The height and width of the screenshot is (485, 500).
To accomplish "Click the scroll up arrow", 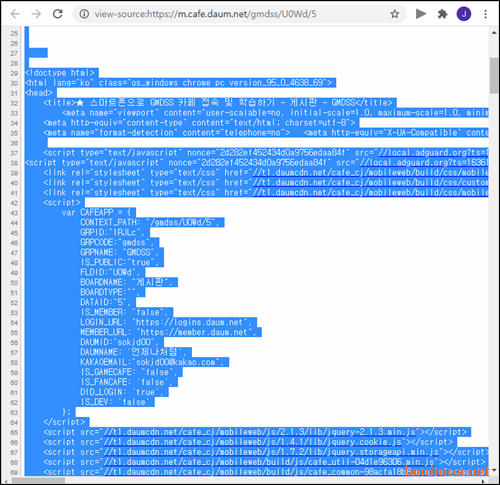I will pos(494,33).
